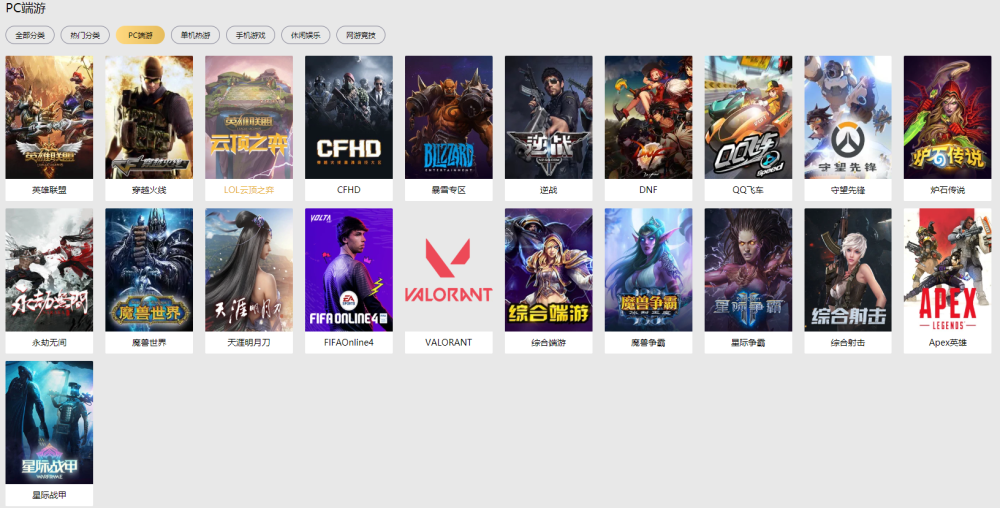Click the 英雄联盟 caption text
Image resolution: width=1000 pixels, height=508 pixels.
49,190
